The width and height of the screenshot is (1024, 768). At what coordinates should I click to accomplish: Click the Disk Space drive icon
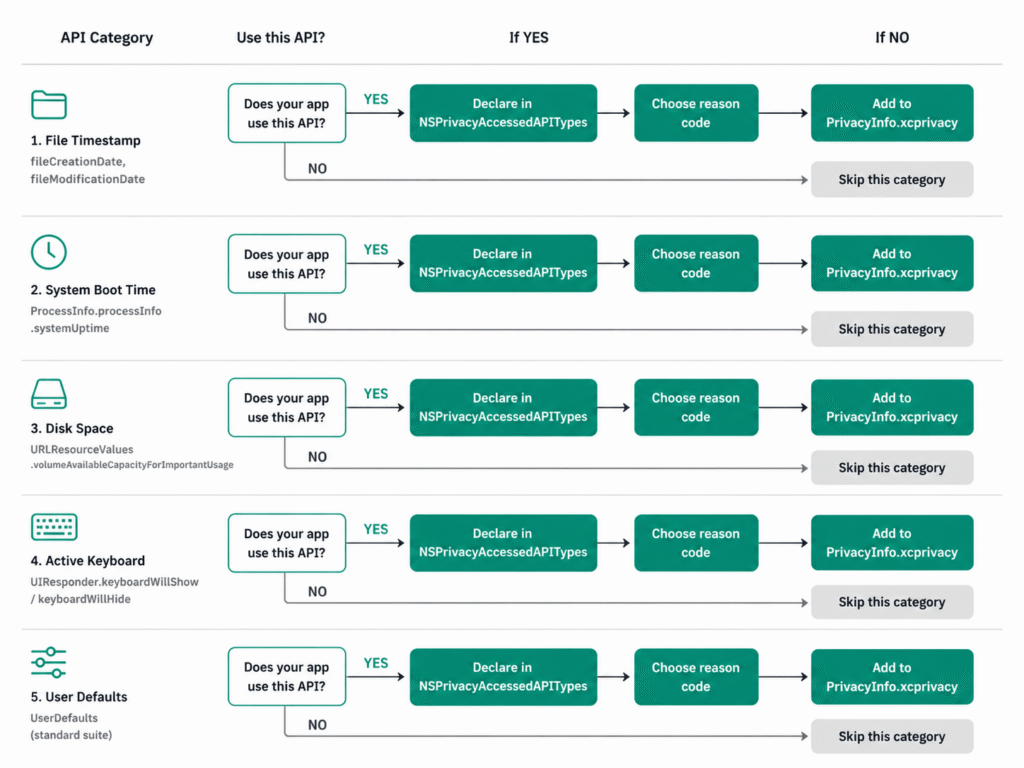point(49,394)
